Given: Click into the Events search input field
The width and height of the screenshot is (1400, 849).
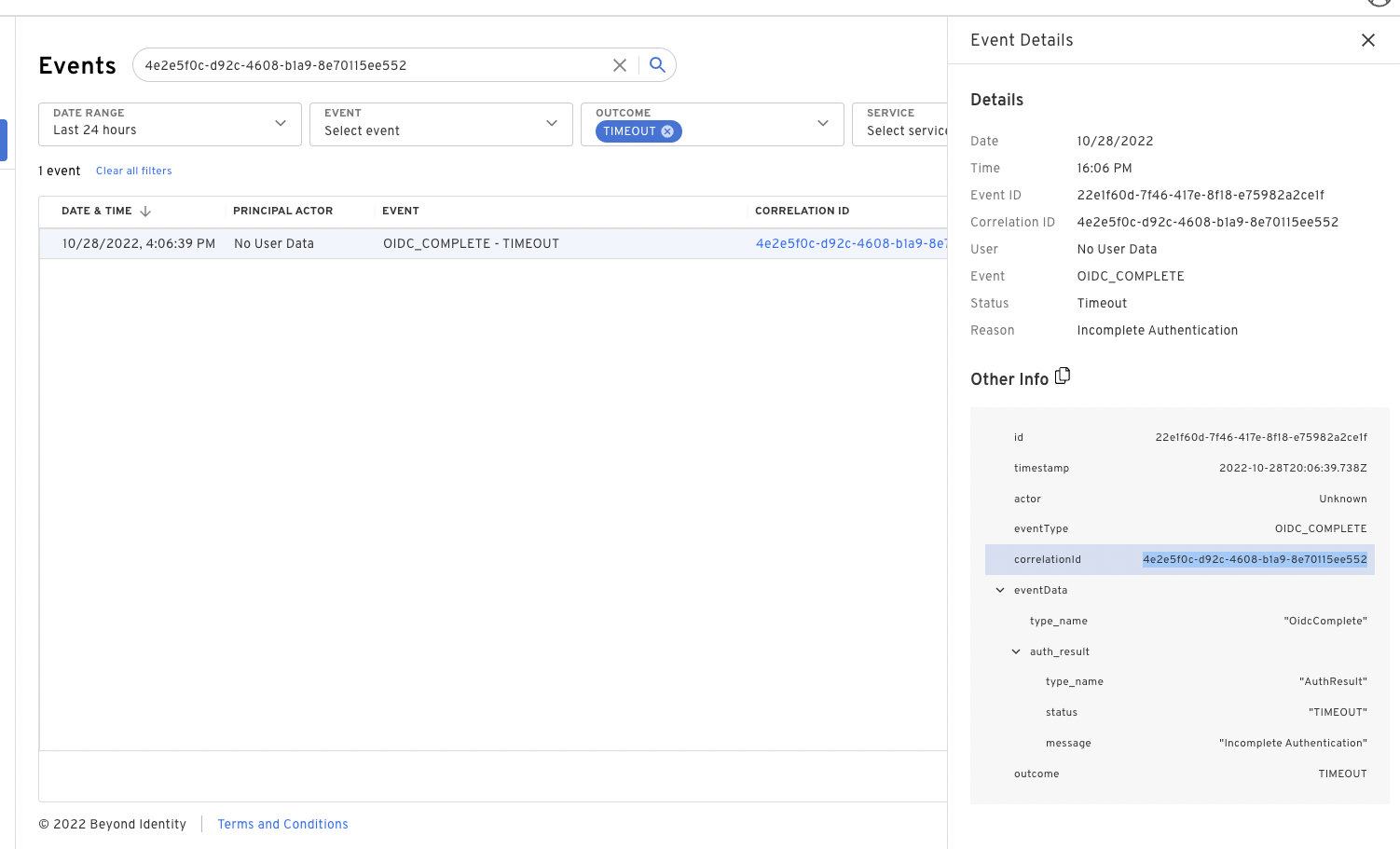Looking at the screenshot, I should pyautogui.click(x=373, y=65).
